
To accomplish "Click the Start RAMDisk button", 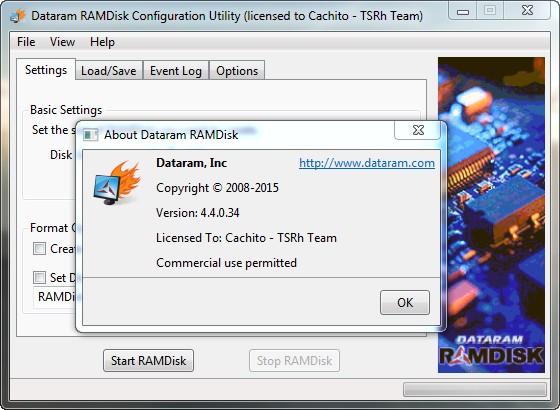I will [x=149, y=361].
